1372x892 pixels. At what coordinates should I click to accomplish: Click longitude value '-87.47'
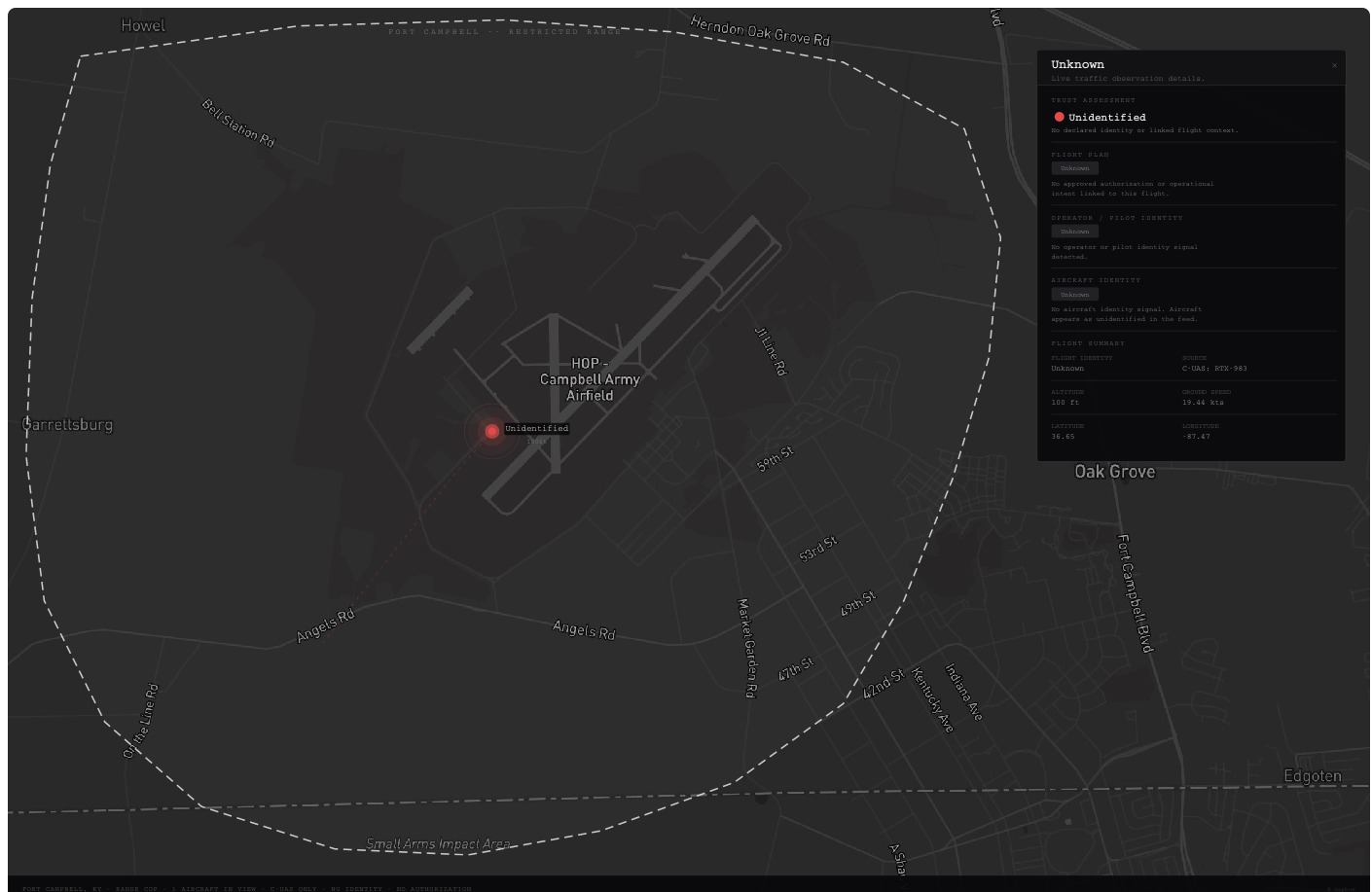(1196, 437)
